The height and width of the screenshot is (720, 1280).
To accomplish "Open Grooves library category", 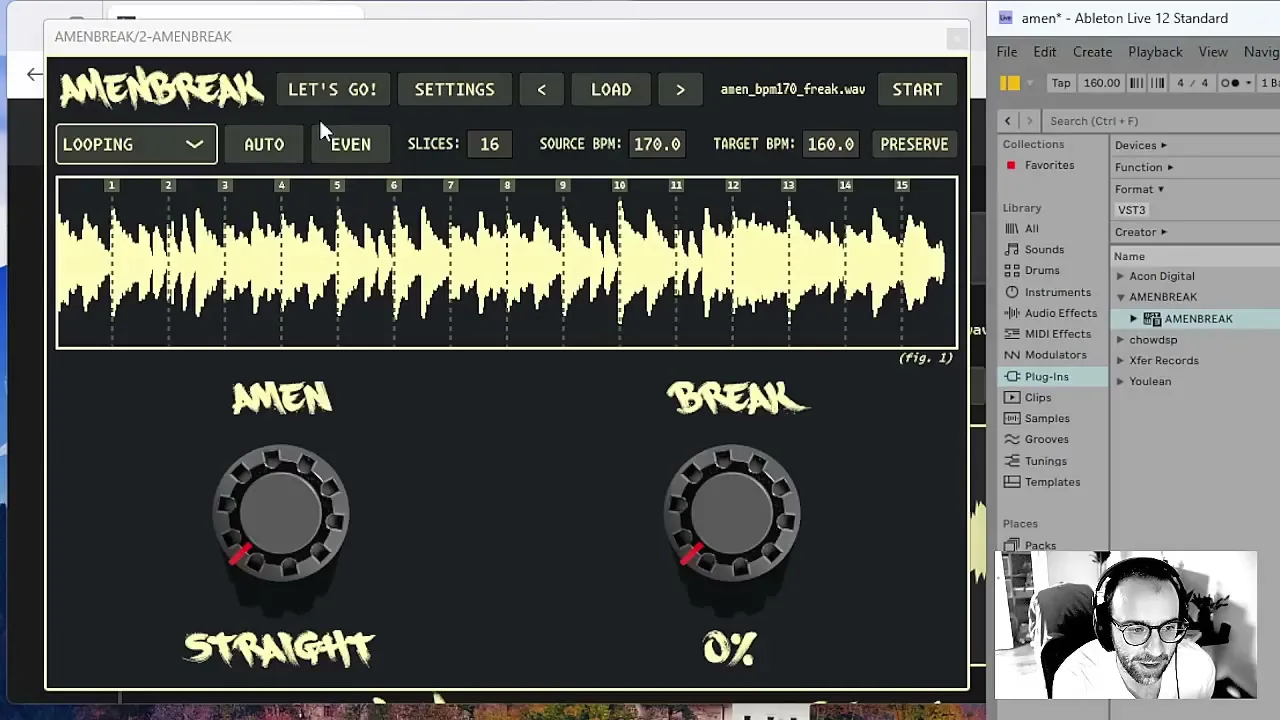I will coord(1046,439).
